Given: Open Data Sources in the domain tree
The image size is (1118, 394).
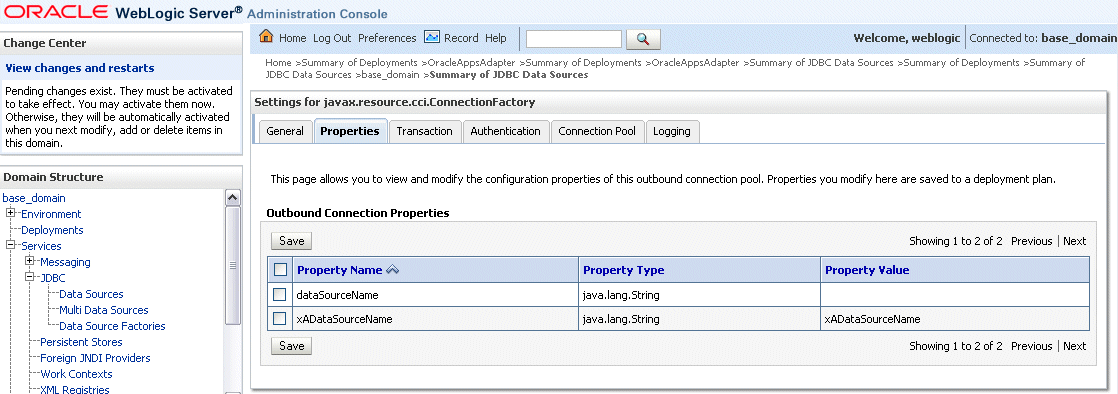Looking at the screenshot, I should [91, 294].
